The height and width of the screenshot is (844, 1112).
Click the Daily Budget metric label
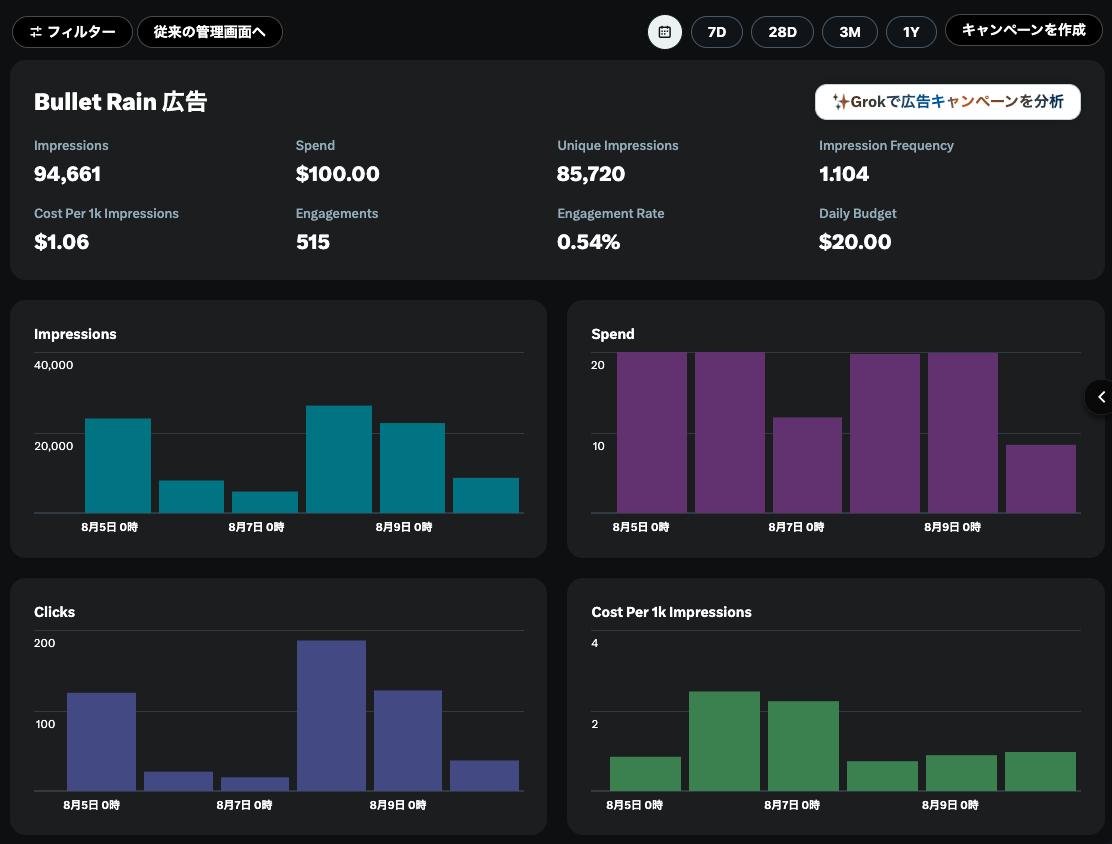[x=857, y=213]
